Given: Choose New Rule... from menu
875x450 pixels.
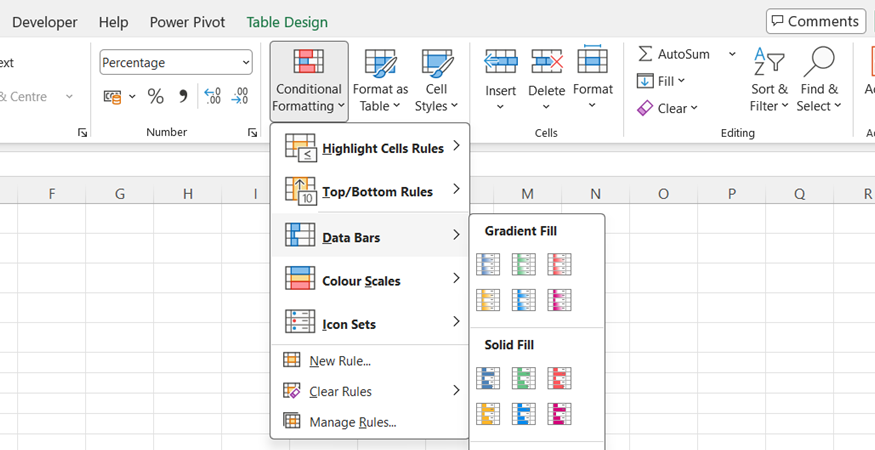Looking at the screenshot, I should (369, 361).
